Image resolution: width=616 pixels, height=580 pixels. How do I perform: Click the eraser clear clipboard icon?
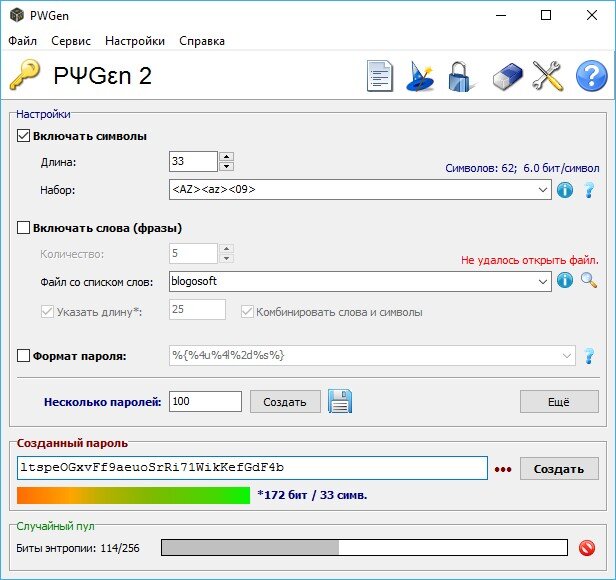click(507, 77)
